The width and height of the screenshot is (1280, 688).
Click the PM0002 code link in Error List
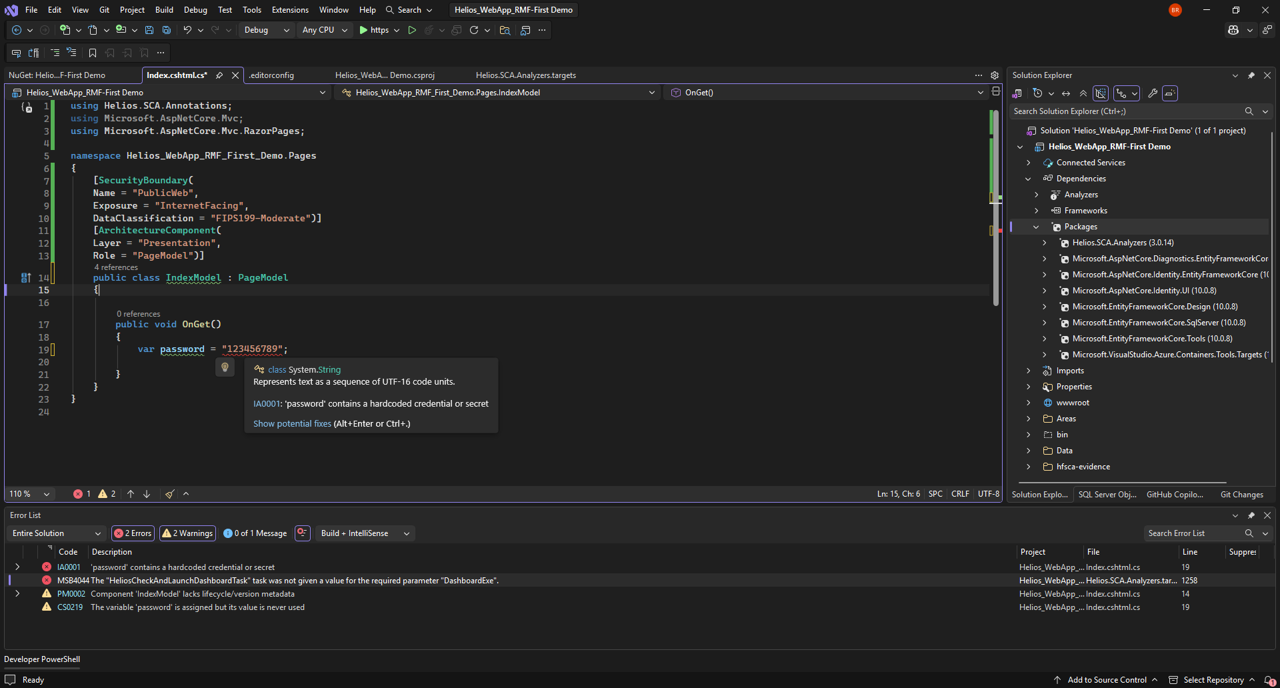pyautogui.click(x=71, y=594)
